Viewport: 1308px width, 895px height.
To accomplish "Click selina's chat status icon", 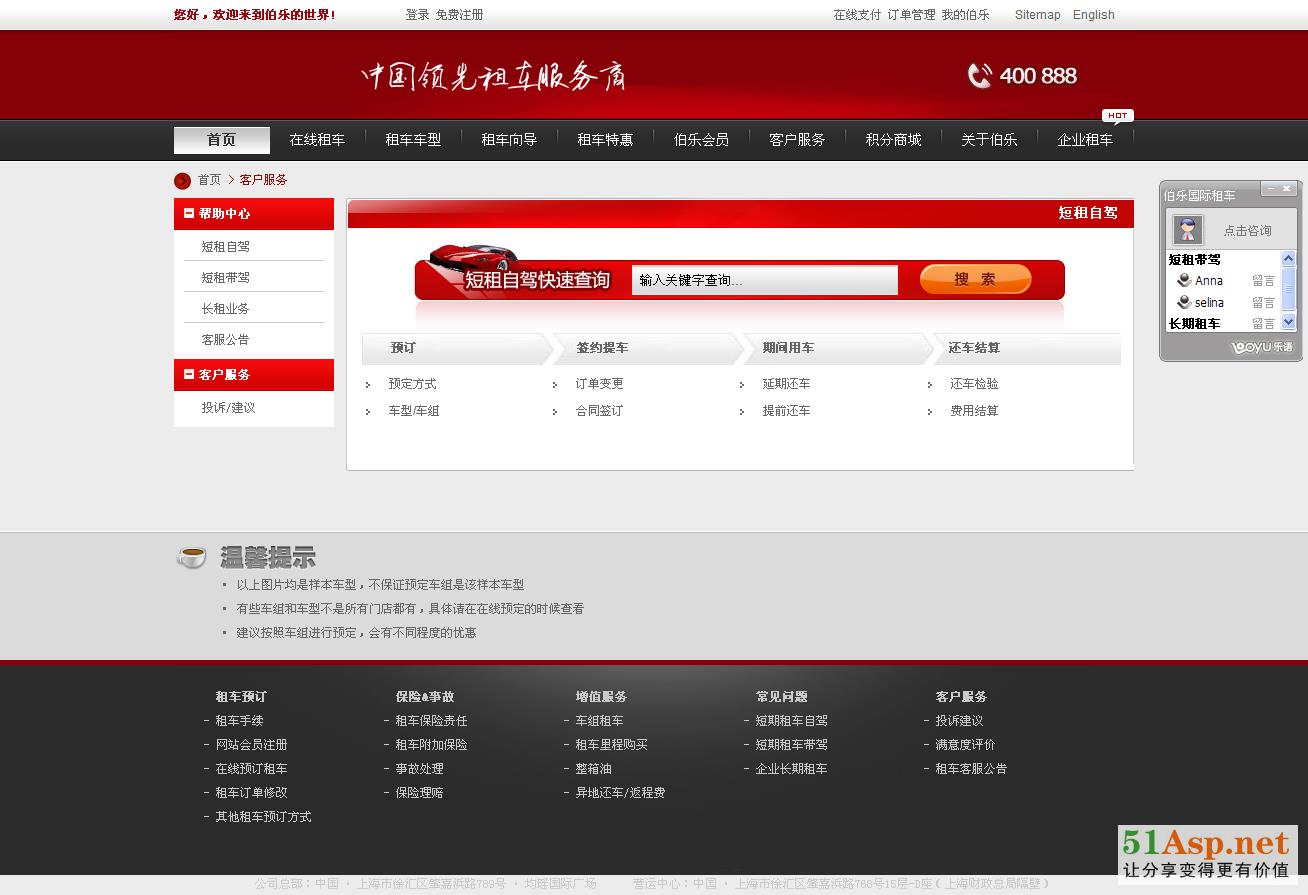I will [x=1184, y=302].
